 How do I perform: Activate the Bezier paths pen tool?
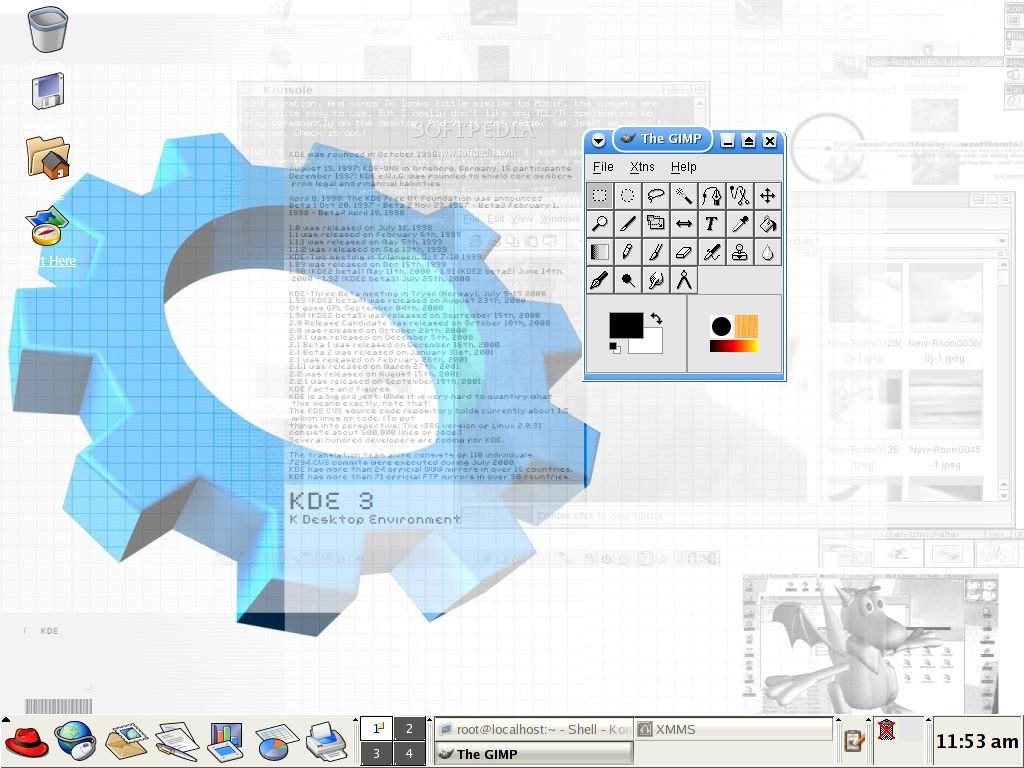click(x=712, y=195)
